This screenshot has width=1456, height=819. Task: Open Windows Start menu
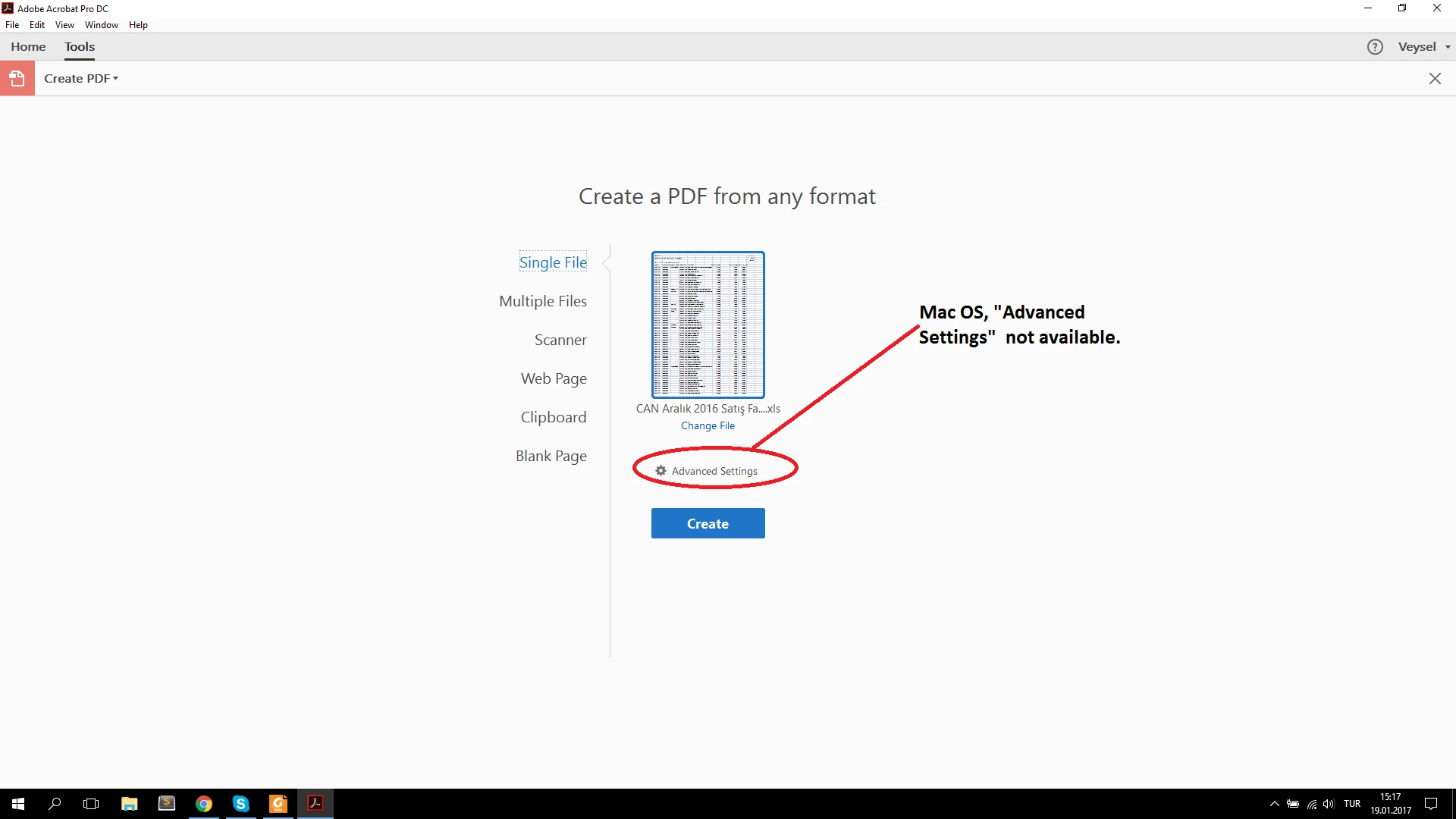point(18,804)
